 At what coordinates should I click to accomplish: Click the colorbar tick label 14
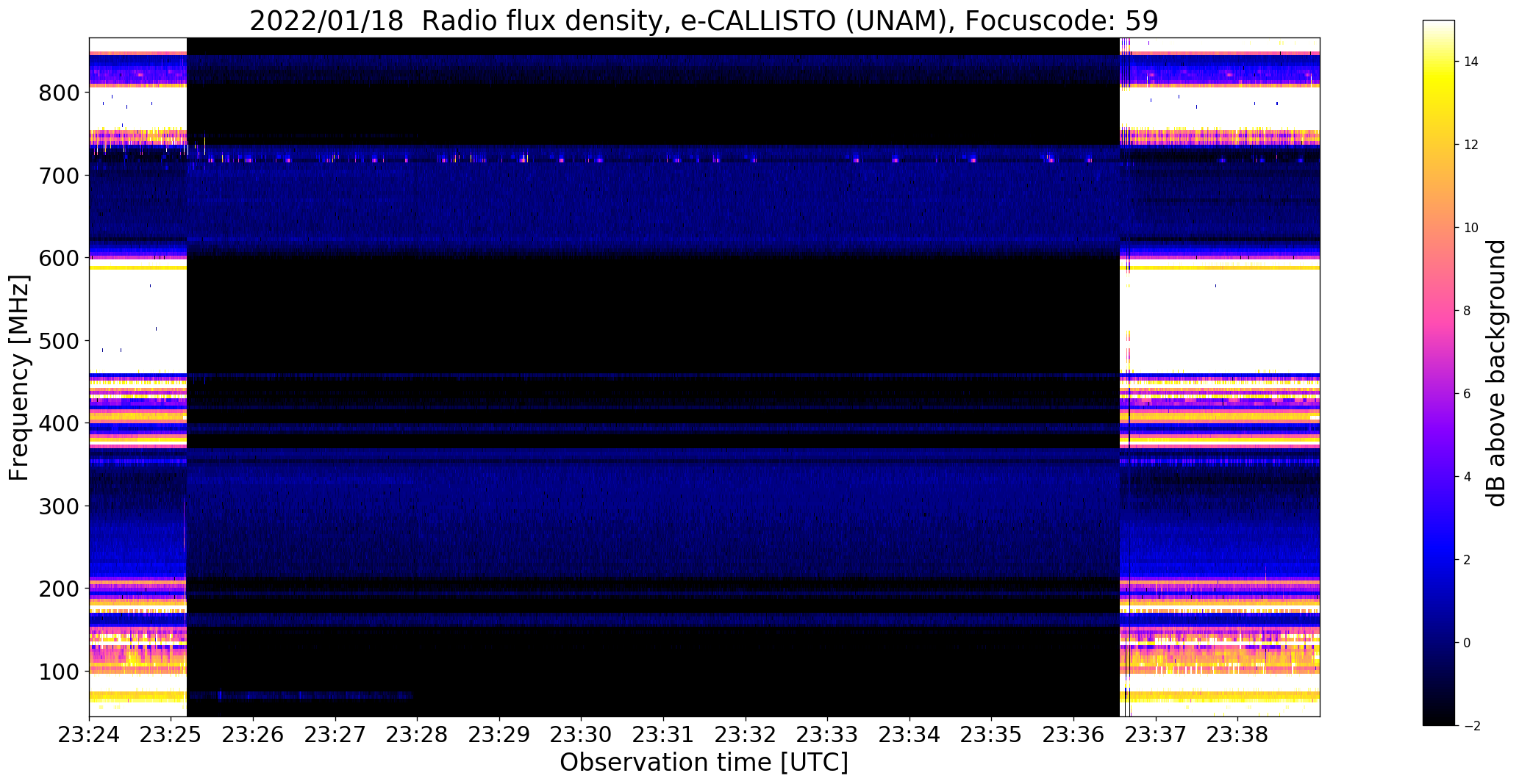(1471, 62)
